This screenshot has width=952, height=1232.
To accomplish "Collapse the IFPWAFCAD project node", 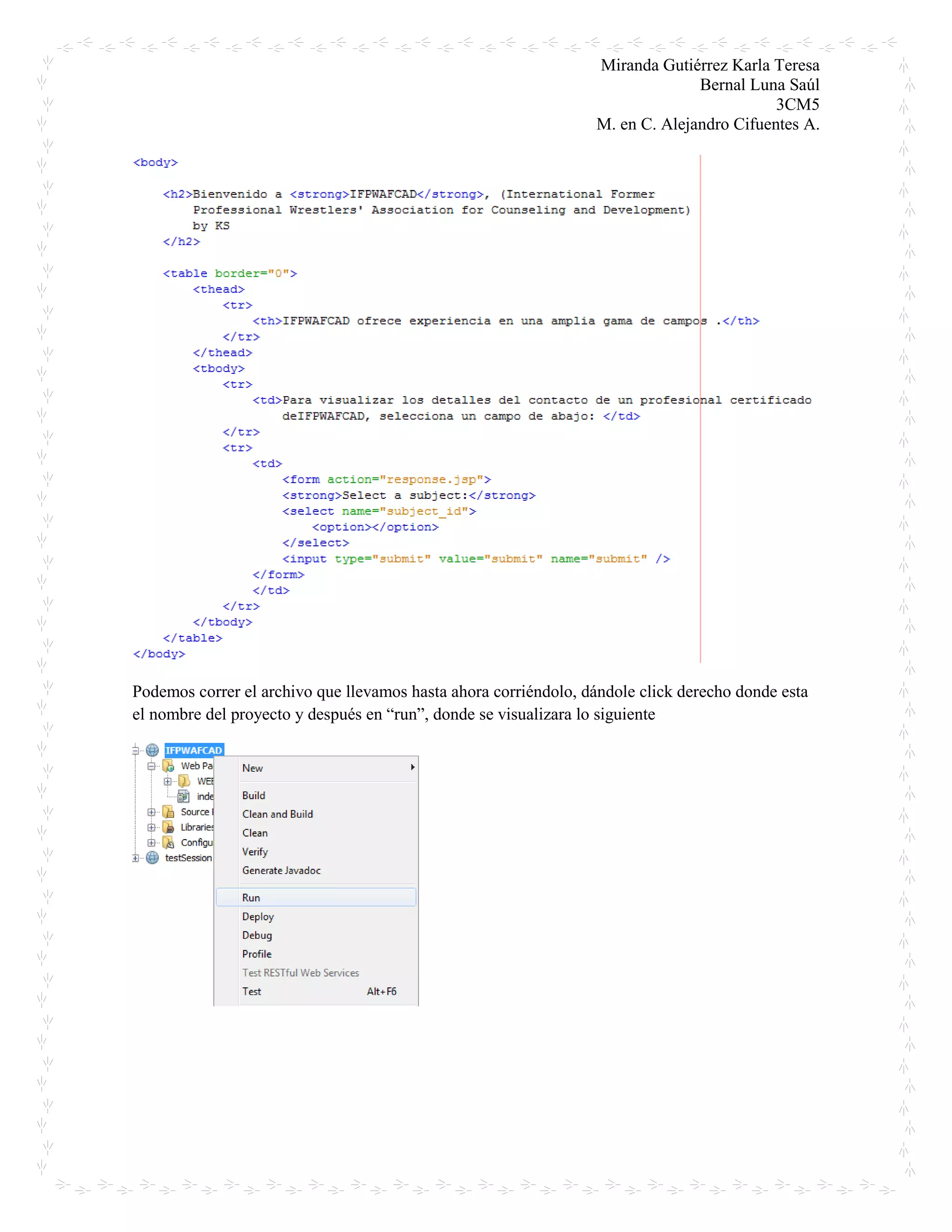I will [135, 750].
